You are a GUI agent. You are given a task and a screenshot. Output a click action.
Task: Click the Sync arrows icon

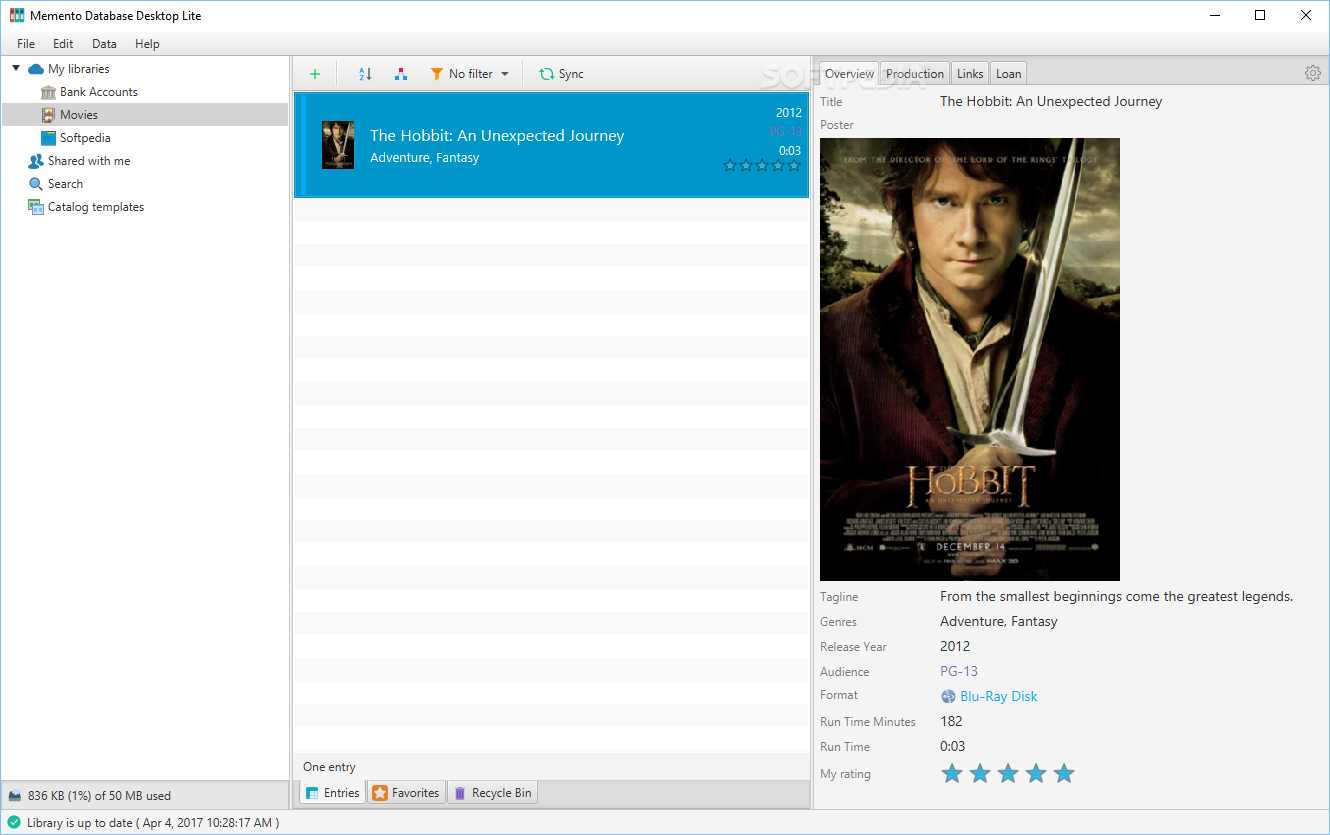pyautogui.click(x=547, y=74)
